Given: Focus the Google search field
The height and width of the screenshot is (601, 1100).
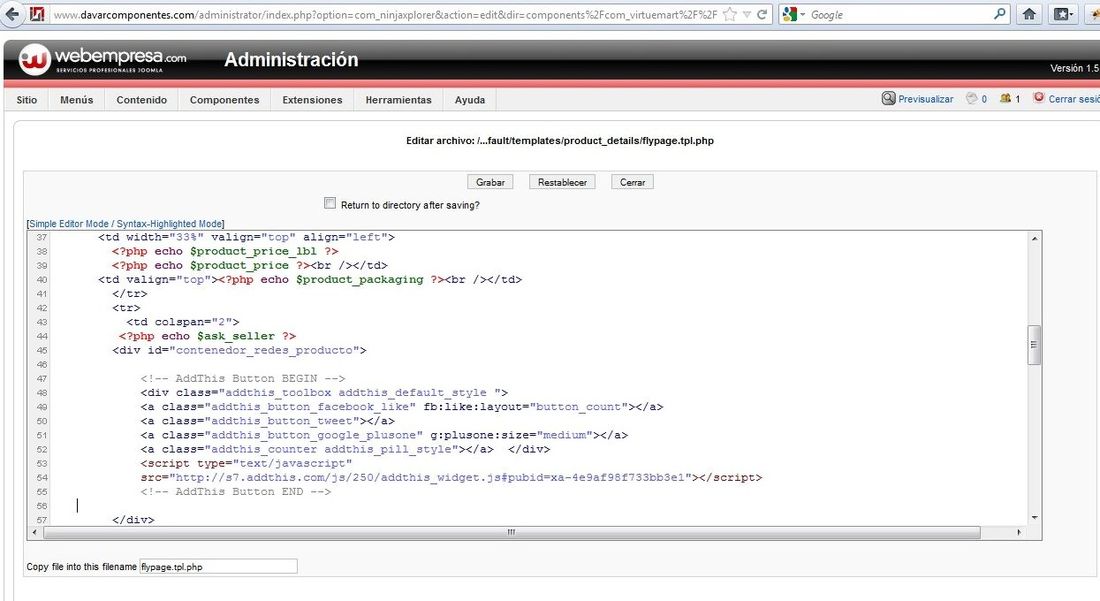Looking at the screenshot, I should click(900, 15).
